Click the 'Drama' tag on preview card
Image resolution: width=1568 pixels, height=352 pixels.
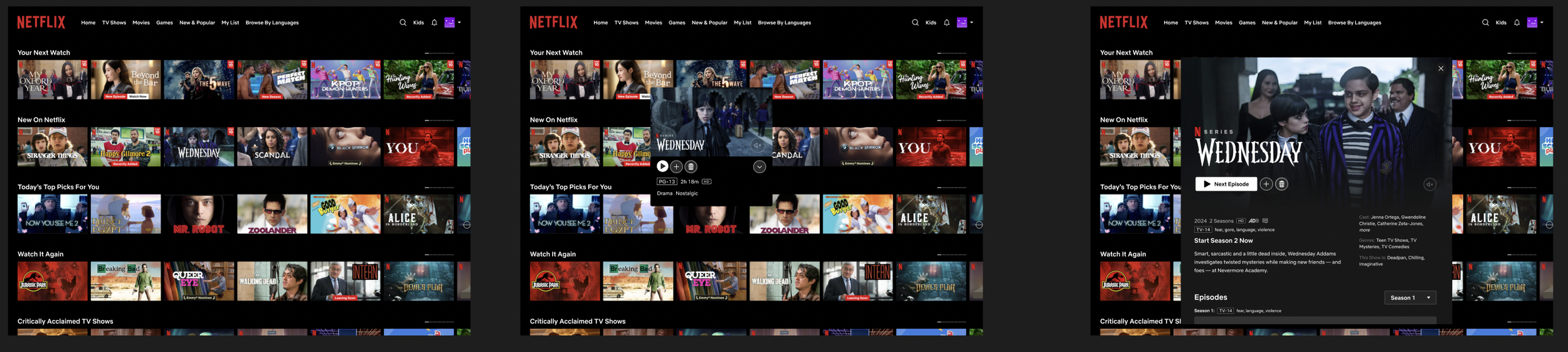pos(664,193)
